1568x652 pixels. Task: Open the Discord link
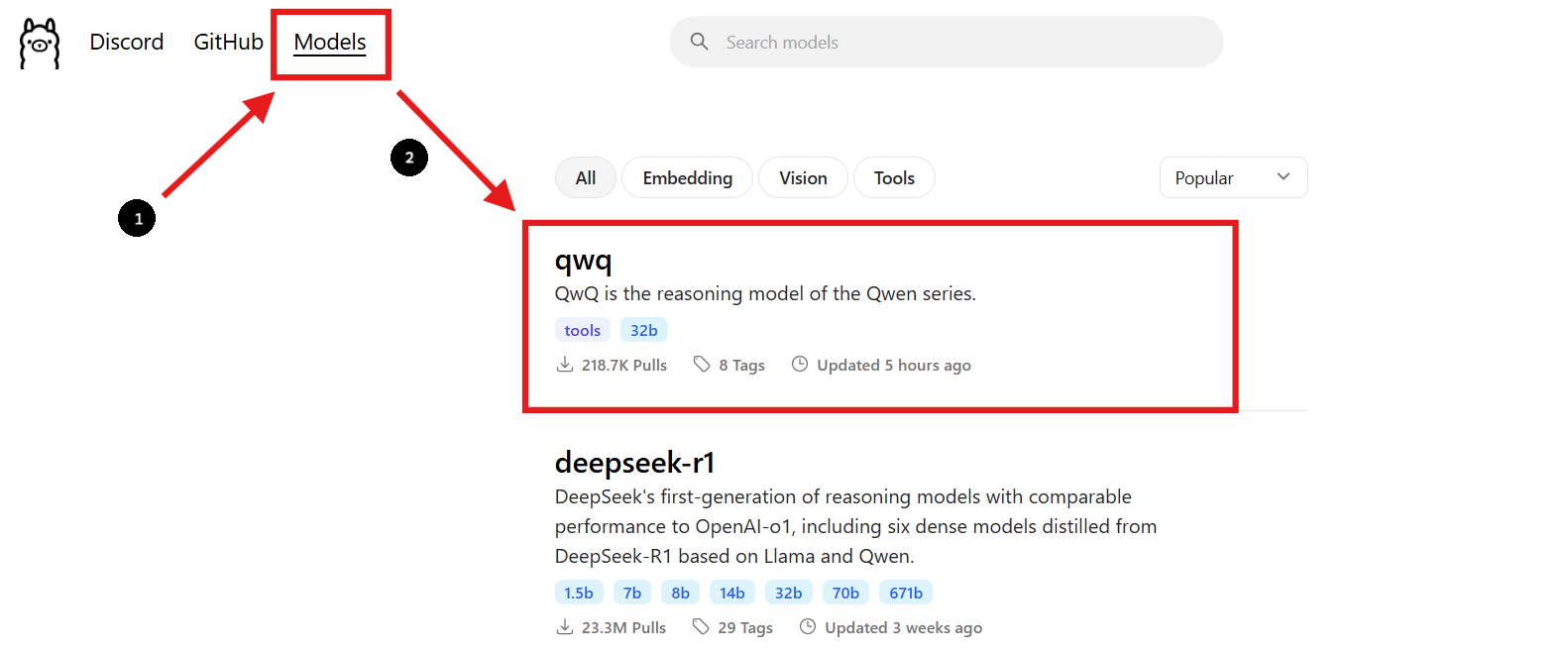click(127, 42)
